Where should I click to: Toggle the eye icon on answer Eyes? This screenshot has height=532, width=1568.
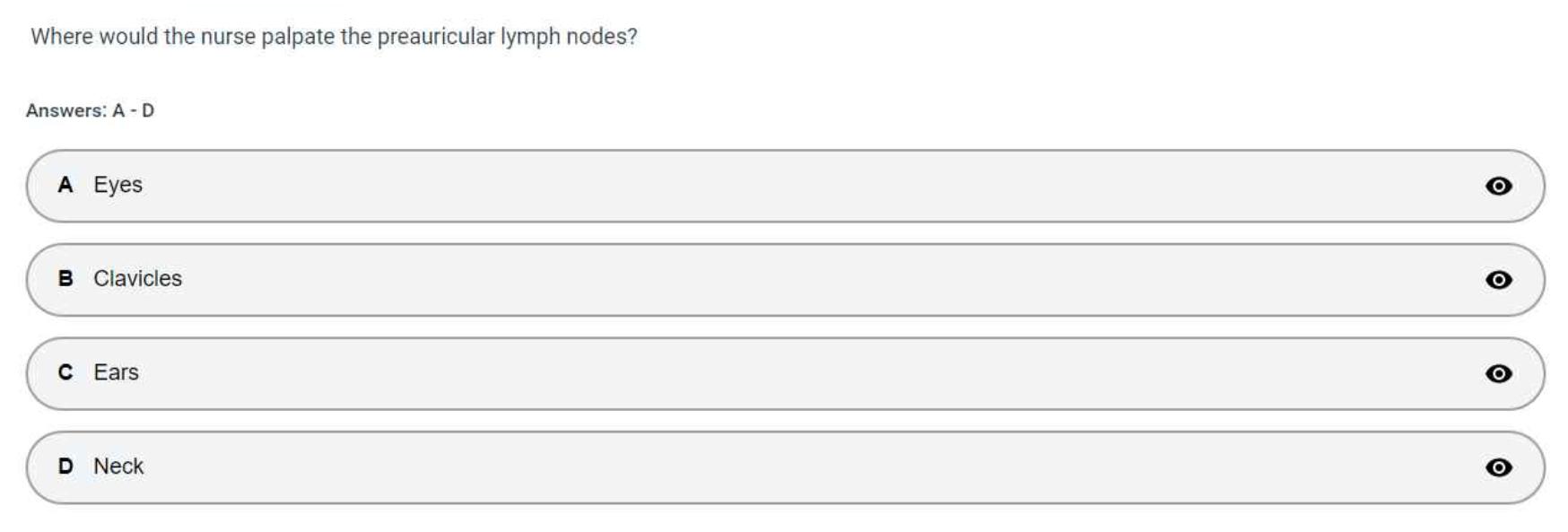click(1498, 186)
